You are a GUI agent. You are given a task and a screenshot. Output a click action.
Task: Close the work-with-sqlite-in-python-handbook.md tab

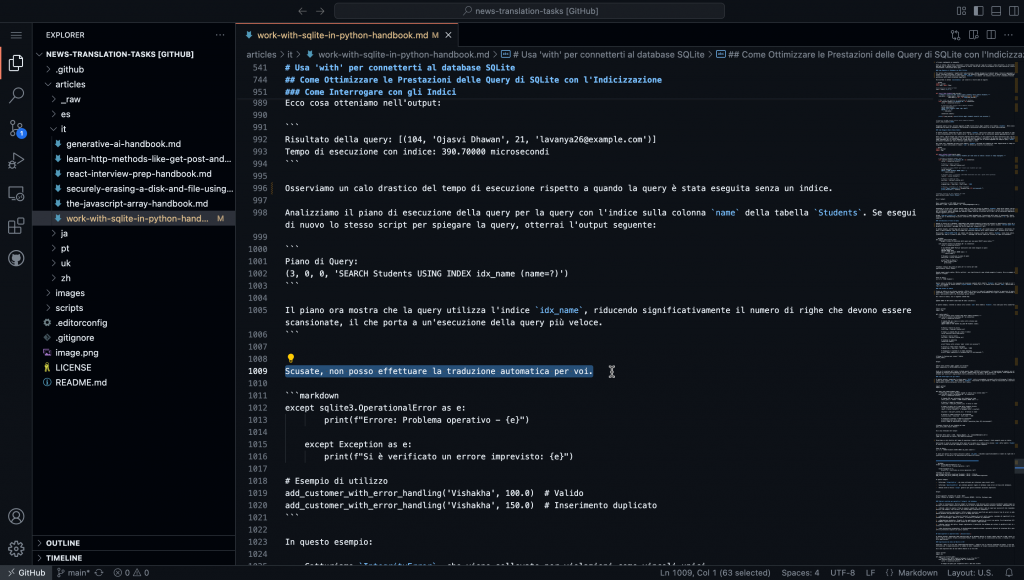[x=448, y=35]
